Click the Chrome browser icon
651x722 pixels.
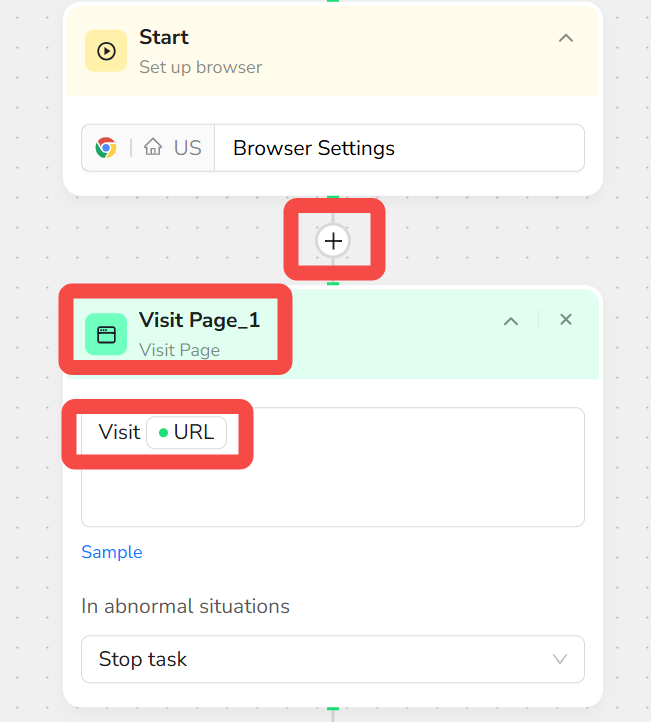coord(106,148)
